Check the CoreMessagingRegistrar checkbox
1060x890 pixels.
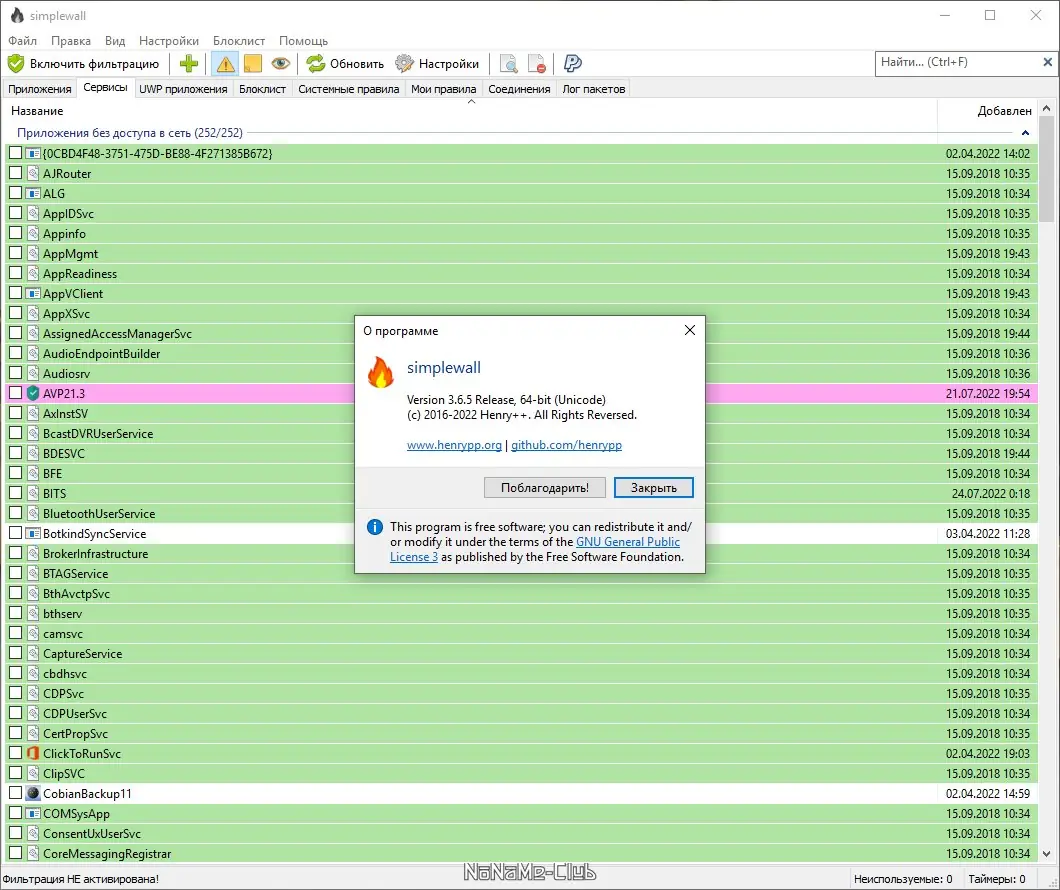(x=16, y=853)
